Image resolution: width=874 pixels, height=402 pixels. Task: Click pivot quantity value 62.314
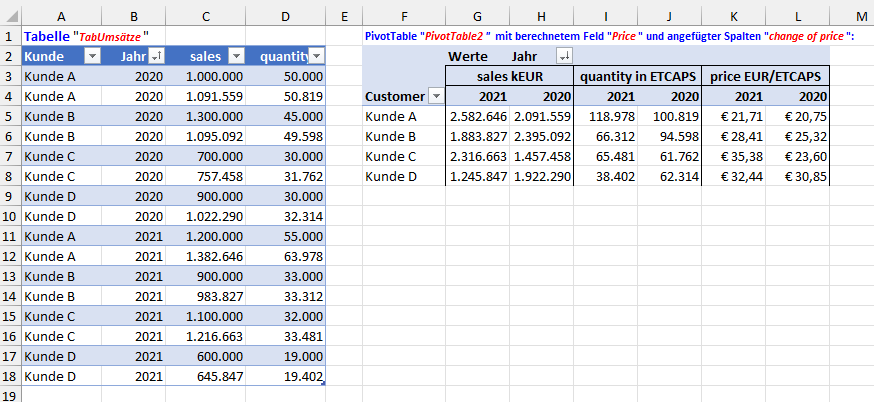coord(669,177)
